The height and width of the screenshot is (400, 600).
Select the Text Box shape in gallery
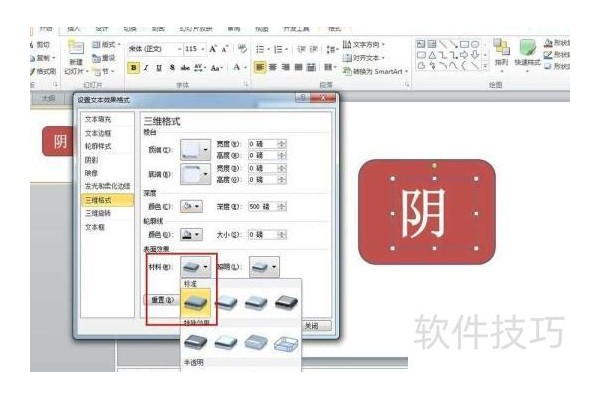421,44
